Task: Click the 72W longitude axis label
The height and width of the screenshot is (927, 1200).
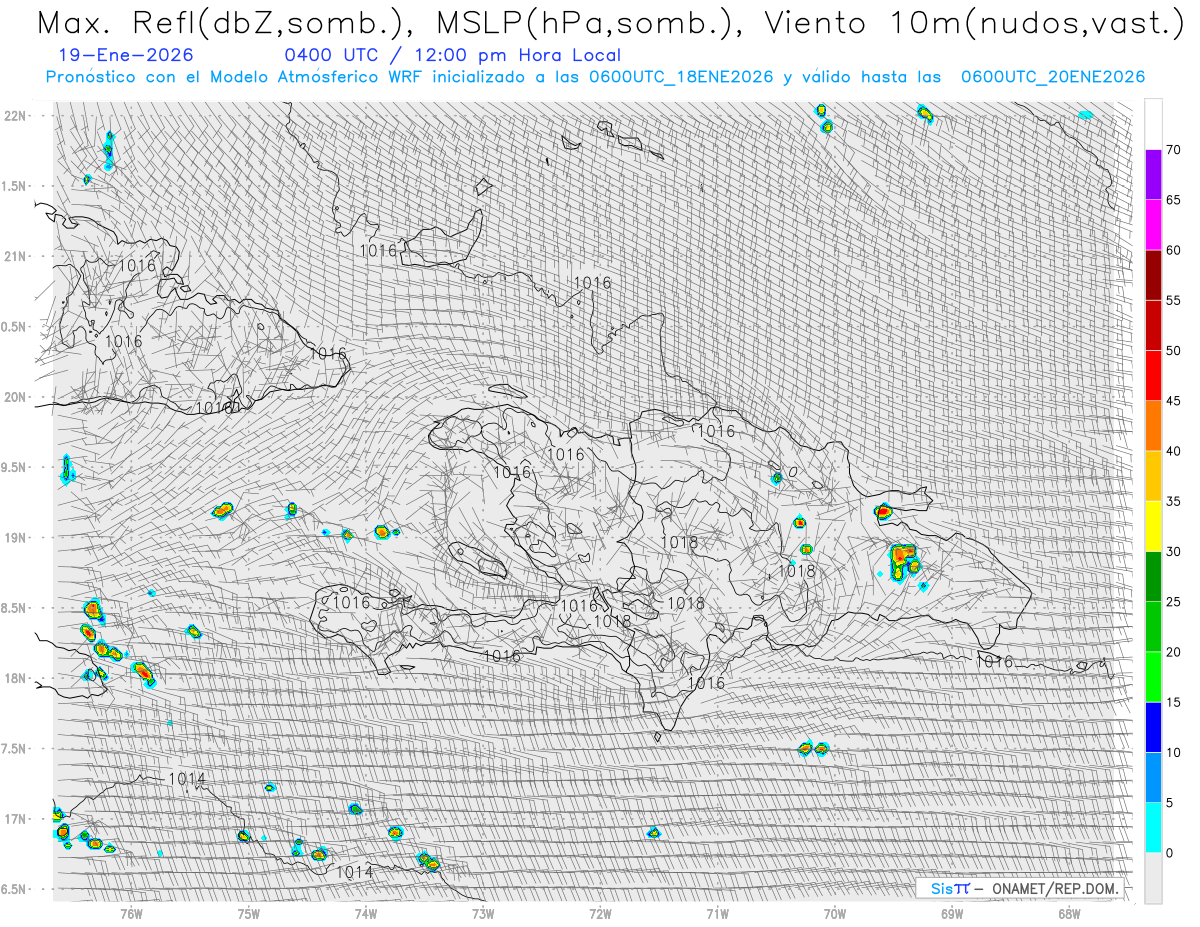Action: click(600, 913)
